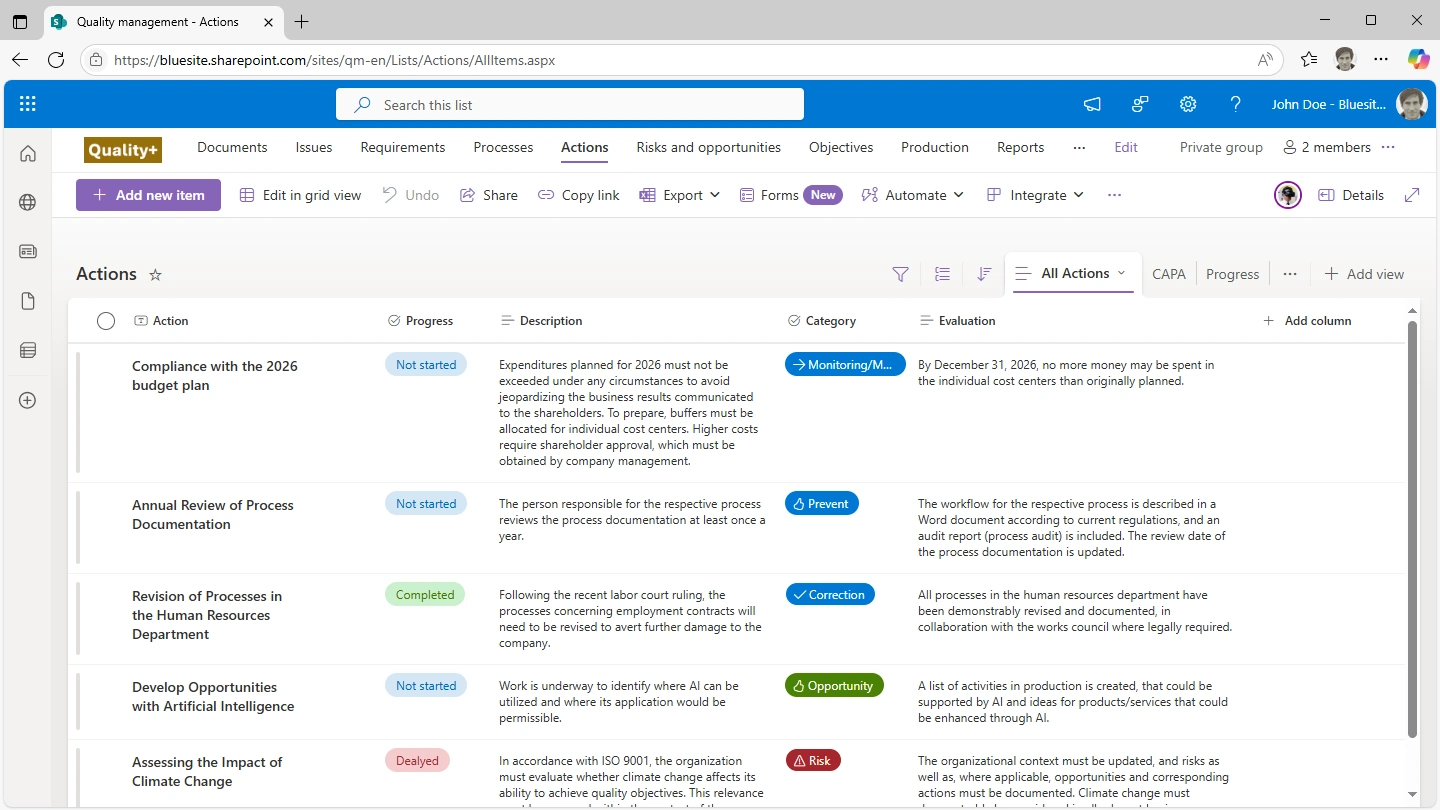Screen dimensions: 1440x810
Task: Open the Export dropdown
Action: tap(680, 195)
